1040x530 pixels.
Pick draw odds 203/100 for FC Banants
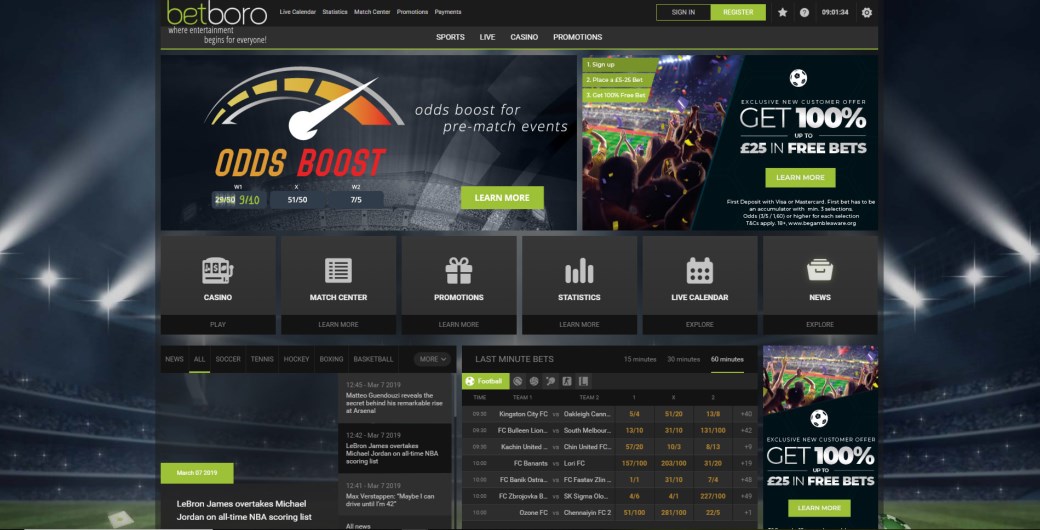pyautogui.click(x=673, y=463)
